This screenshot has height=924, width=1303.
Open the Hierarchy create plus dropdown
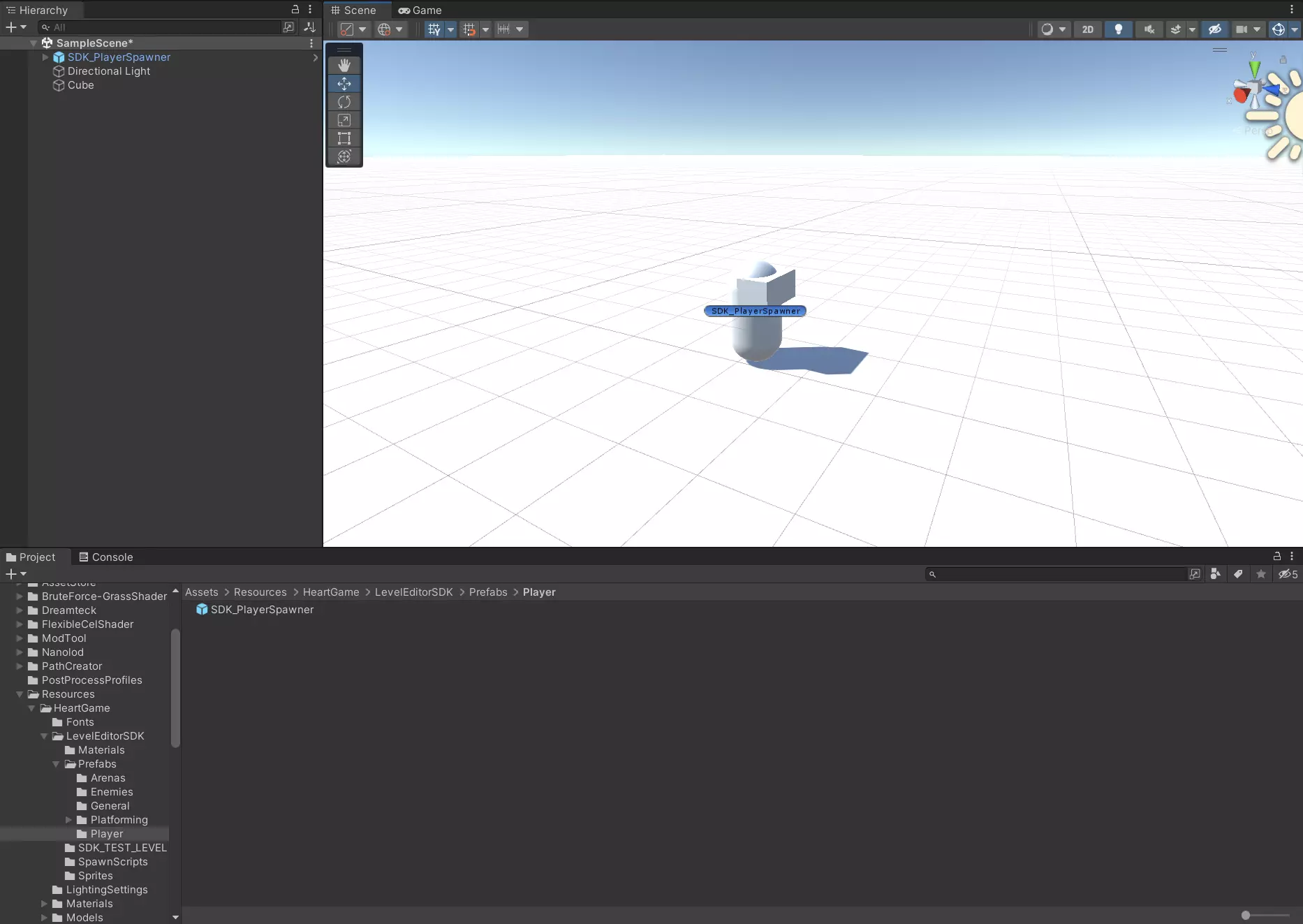[x=16, y=27]
